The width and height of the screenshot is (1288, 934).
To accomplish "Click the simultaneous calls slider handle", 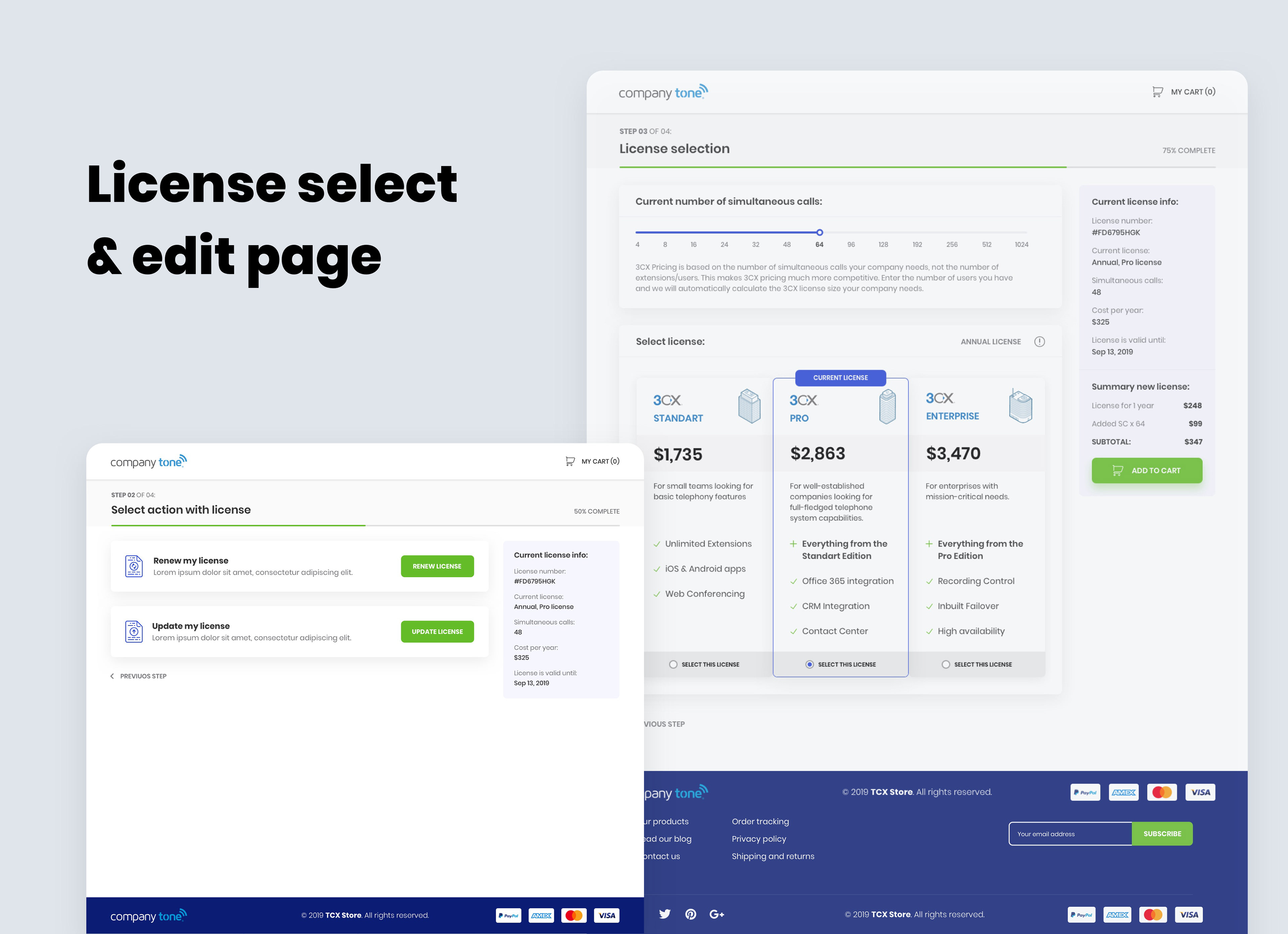I will [x=819, y=232].
